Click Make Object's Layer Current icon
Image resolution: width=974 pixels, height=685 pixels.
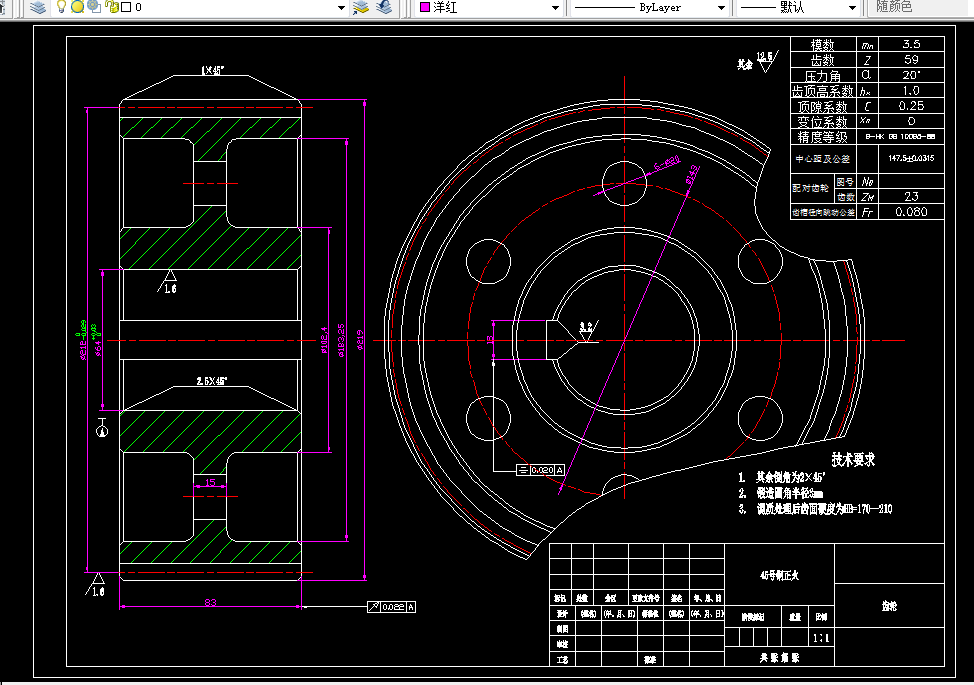pyautogui.click(x=361, y=7)
